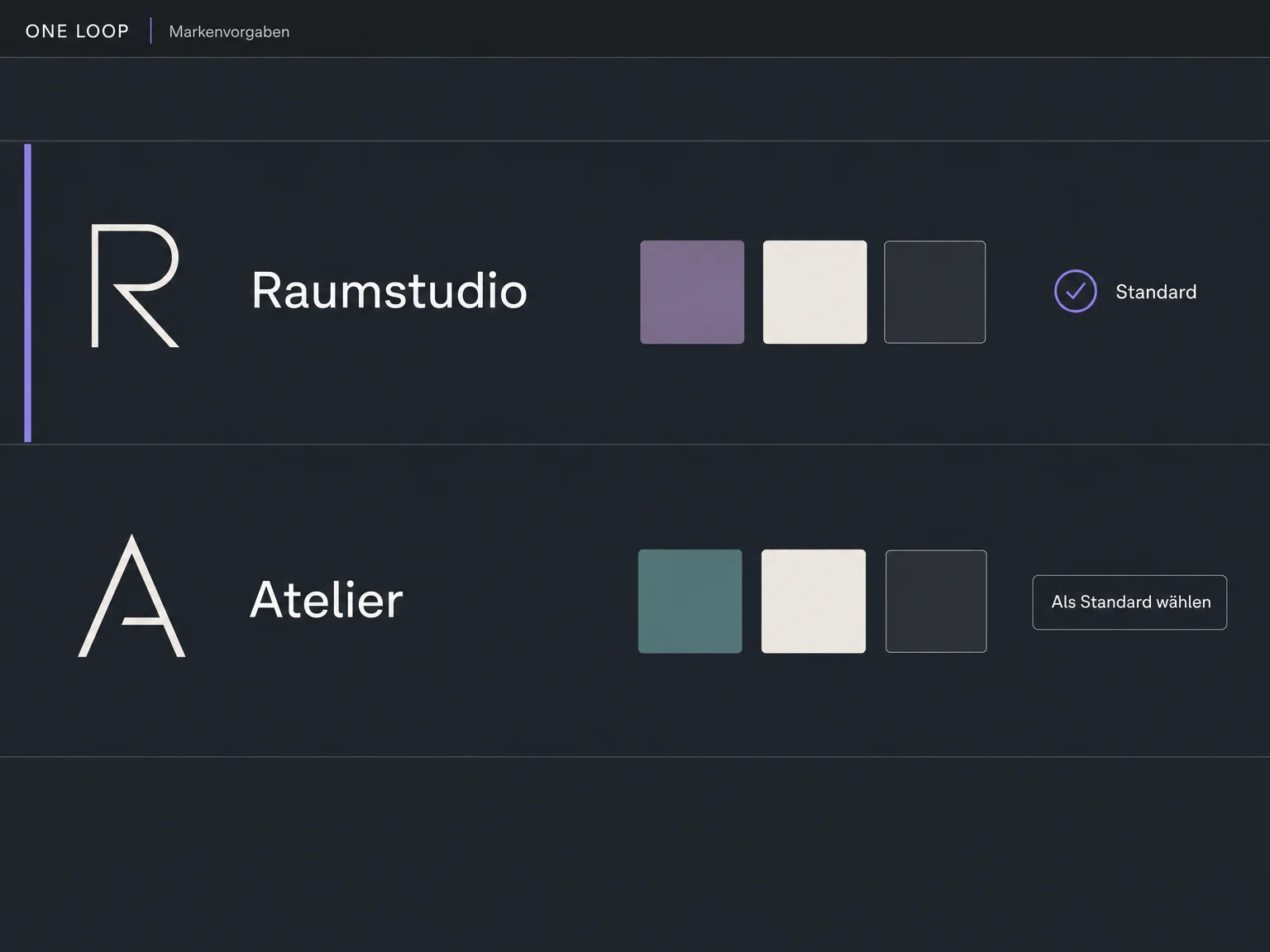The width and height of the screenshot is (1270, 952).
Task: Select the Atelier brand name
Action: point(327,599)
